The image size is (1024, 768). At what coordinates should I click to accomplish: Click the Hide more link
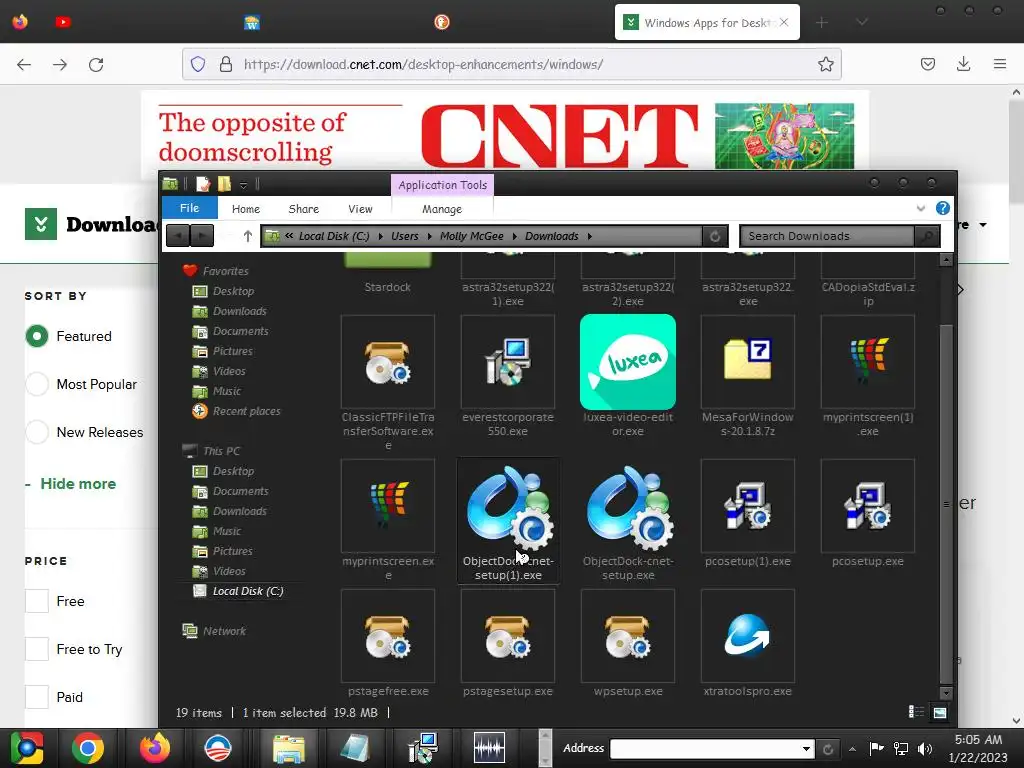[x=78, y=484]
